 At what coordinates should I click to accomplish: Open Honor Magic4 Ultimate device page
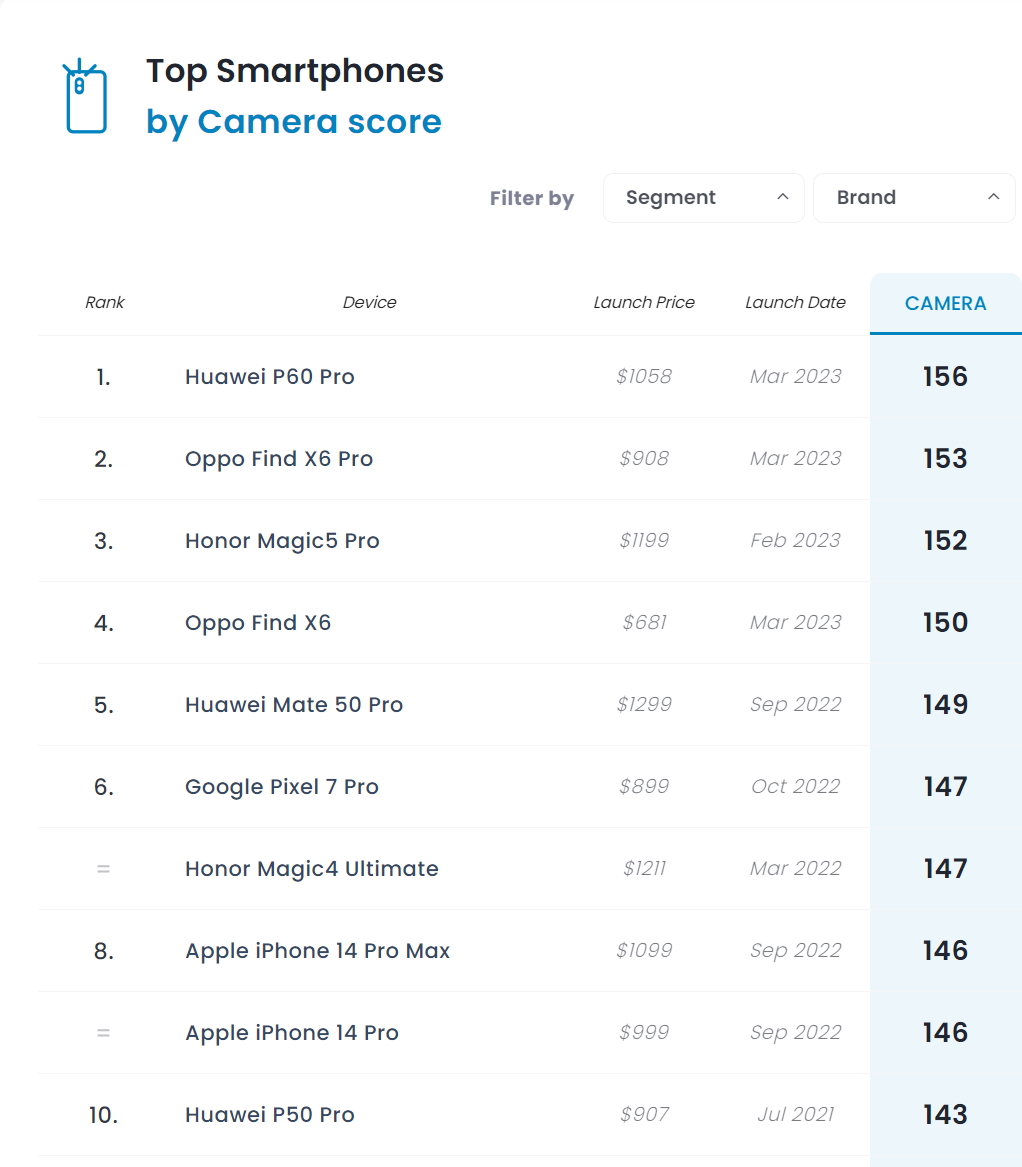pos(311,869)
